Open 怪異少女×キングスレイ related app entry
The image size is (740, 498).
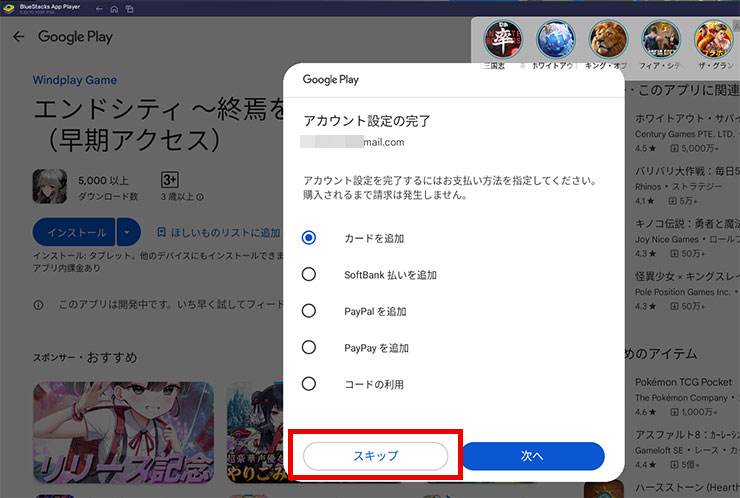(x=687, y=291)
